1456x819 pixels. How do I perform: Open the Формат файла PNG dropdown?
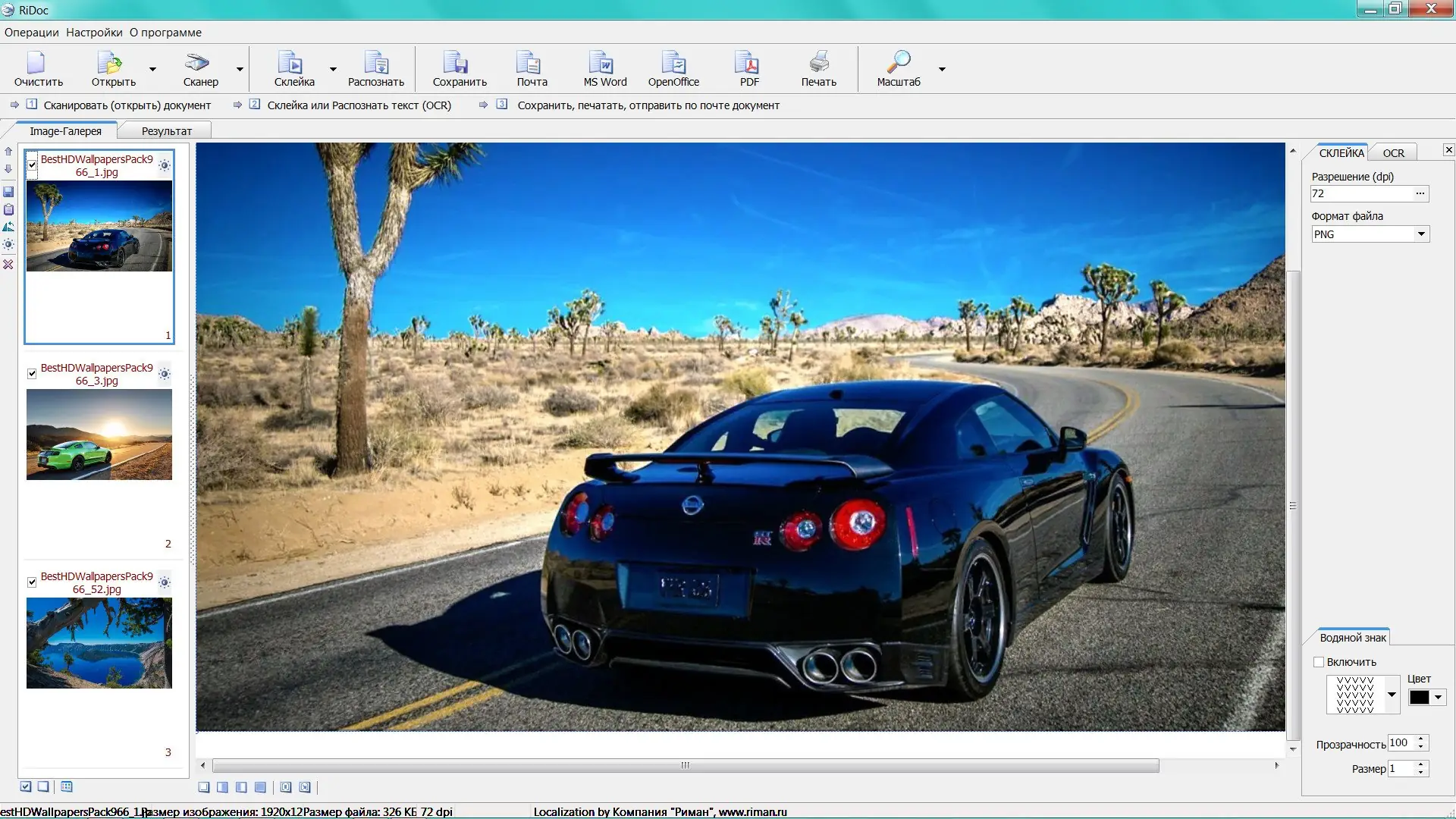[x=1421, y=234]
